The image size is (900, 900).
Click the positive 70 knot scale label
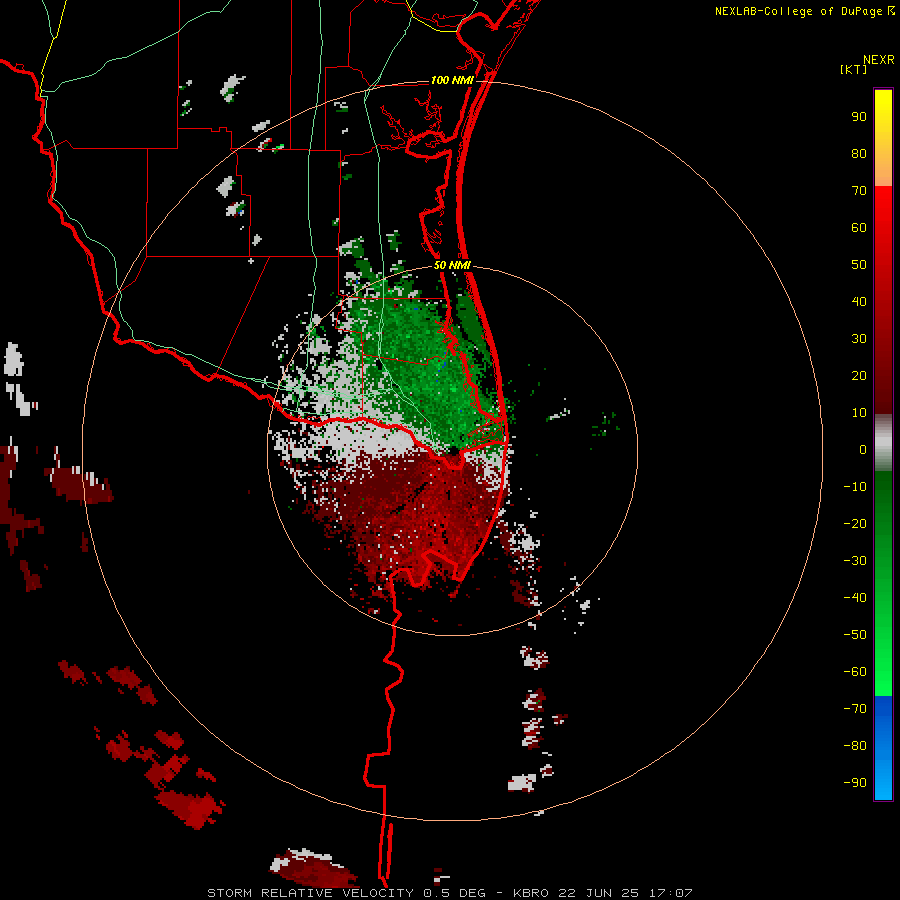pyautogui.click(x=859, y=191)
